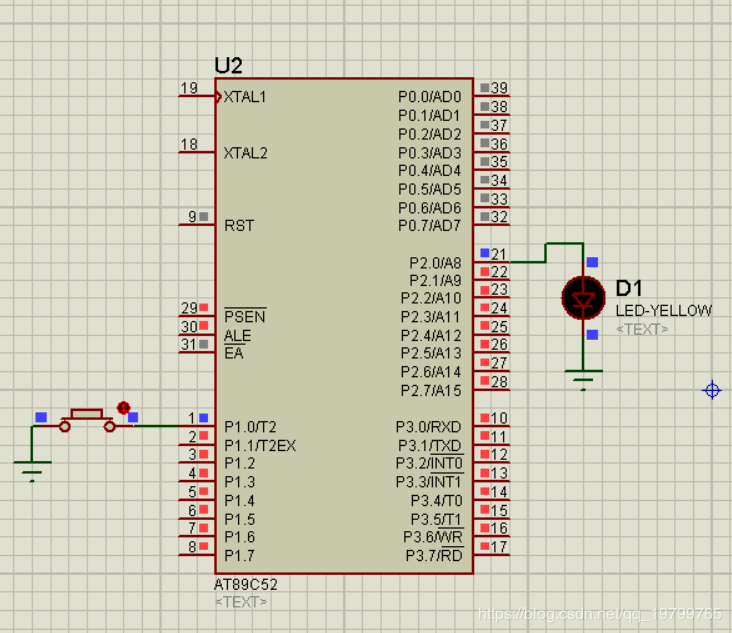
Task: Click the <TEXT> placeholder under AT89C52
Action: pos(241,602)
